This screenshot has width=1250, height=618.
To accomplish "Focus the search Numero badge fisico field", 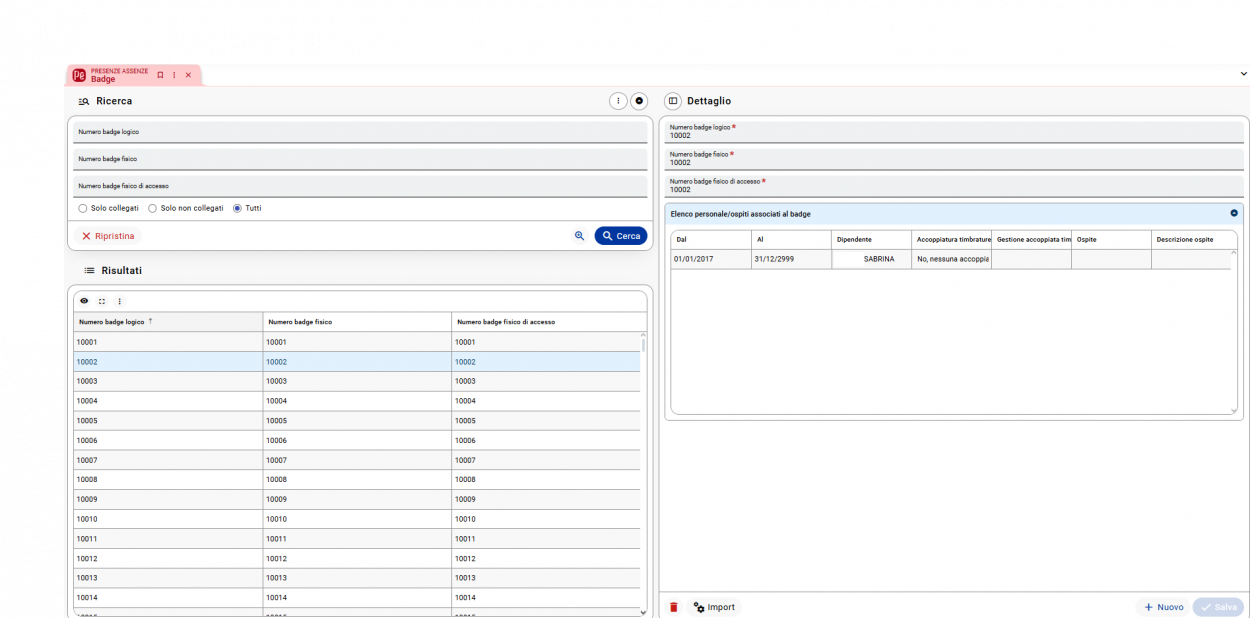I will coord(360,159).
